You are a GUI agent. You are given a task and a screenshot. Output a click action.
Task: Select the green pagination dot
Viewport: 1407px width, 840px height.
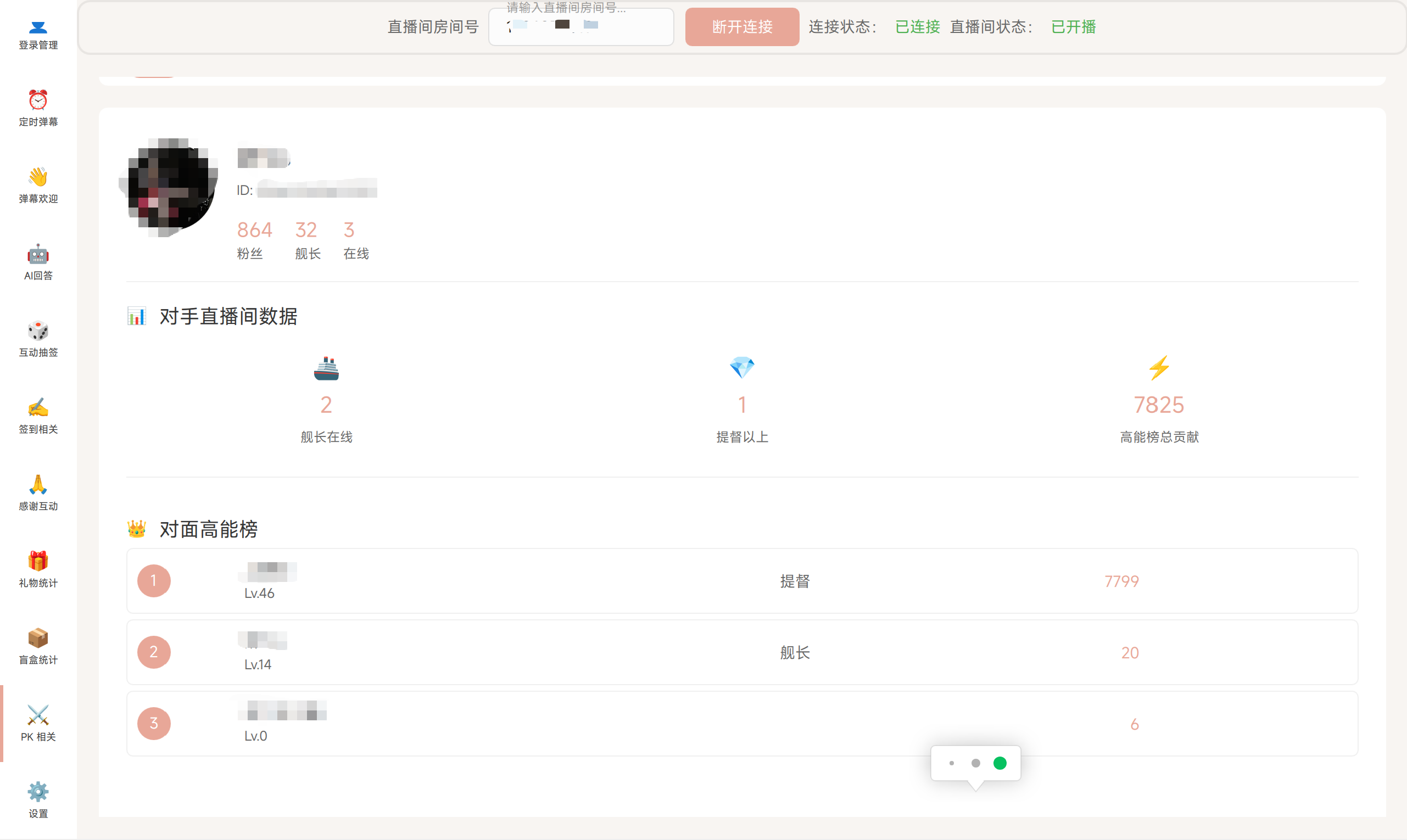1000,763
